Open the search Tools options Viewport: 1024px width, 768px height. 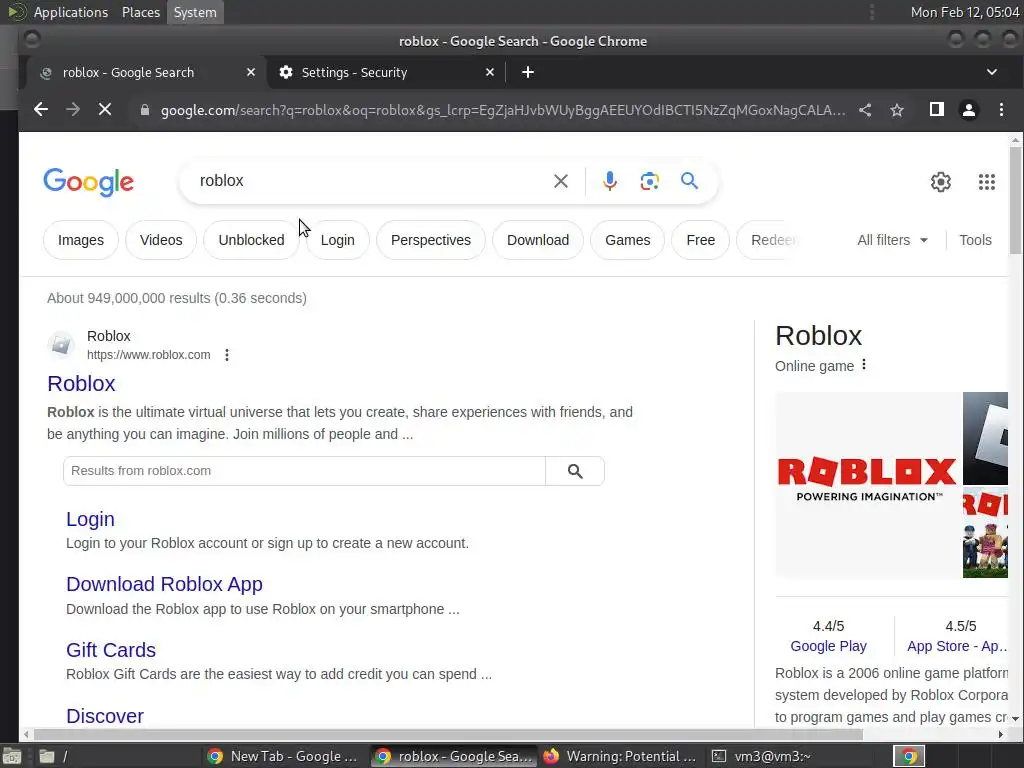pos(975,240)
